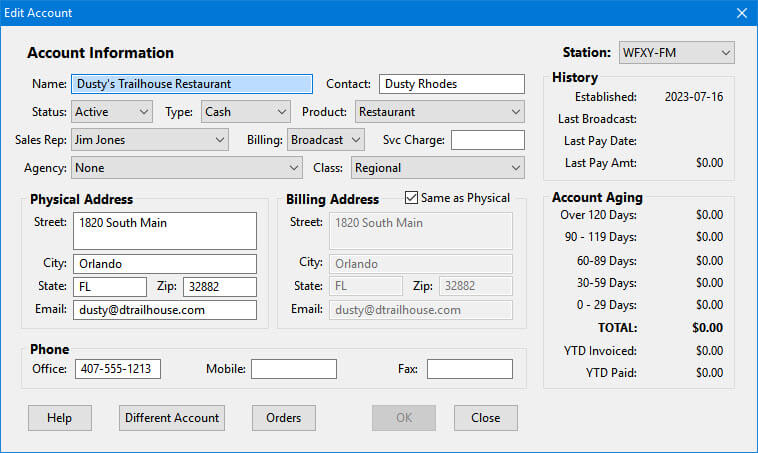The image size is (758, 453).
Task: Open Orders for this account
Action: pos(283,418)
